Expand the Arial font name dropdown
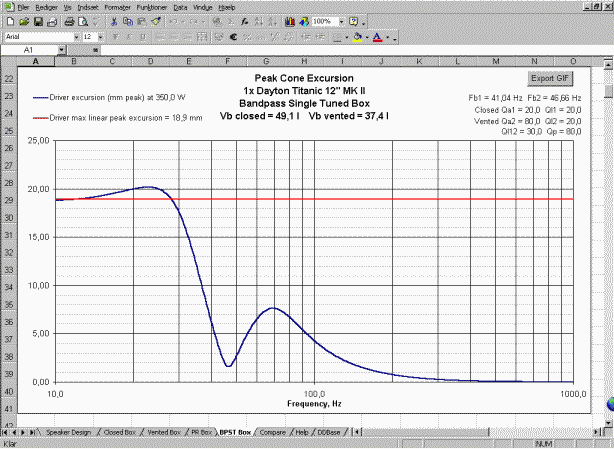Viewport: 614px width, 449px height. pyautogui.click(x=75, y=36)
